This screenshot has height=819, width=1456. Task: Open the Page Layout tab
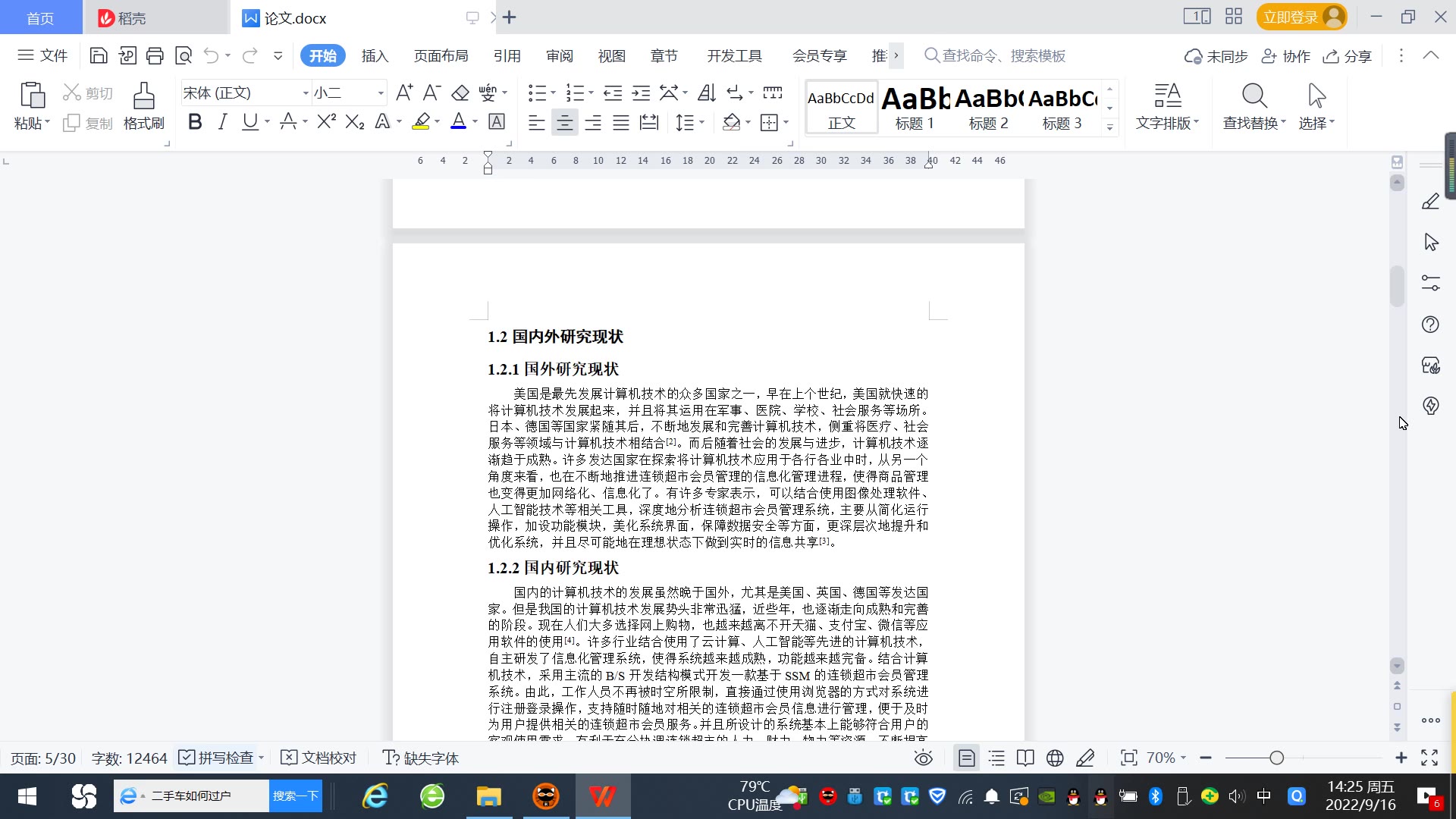click(441, 56)
